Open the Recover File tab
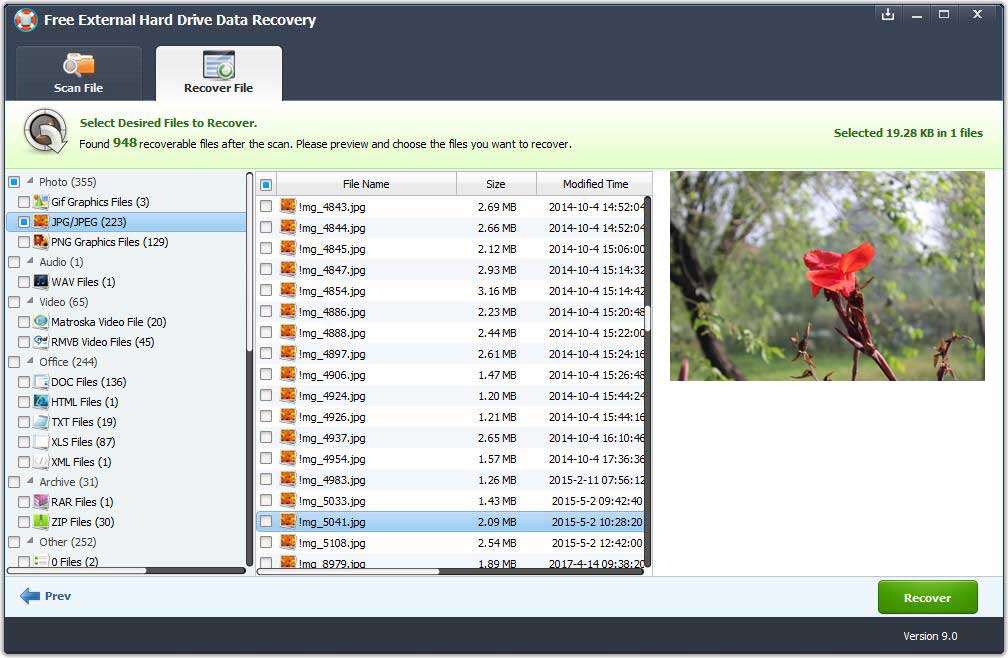Screen dimensions: 1008x658 click(218, 74)
